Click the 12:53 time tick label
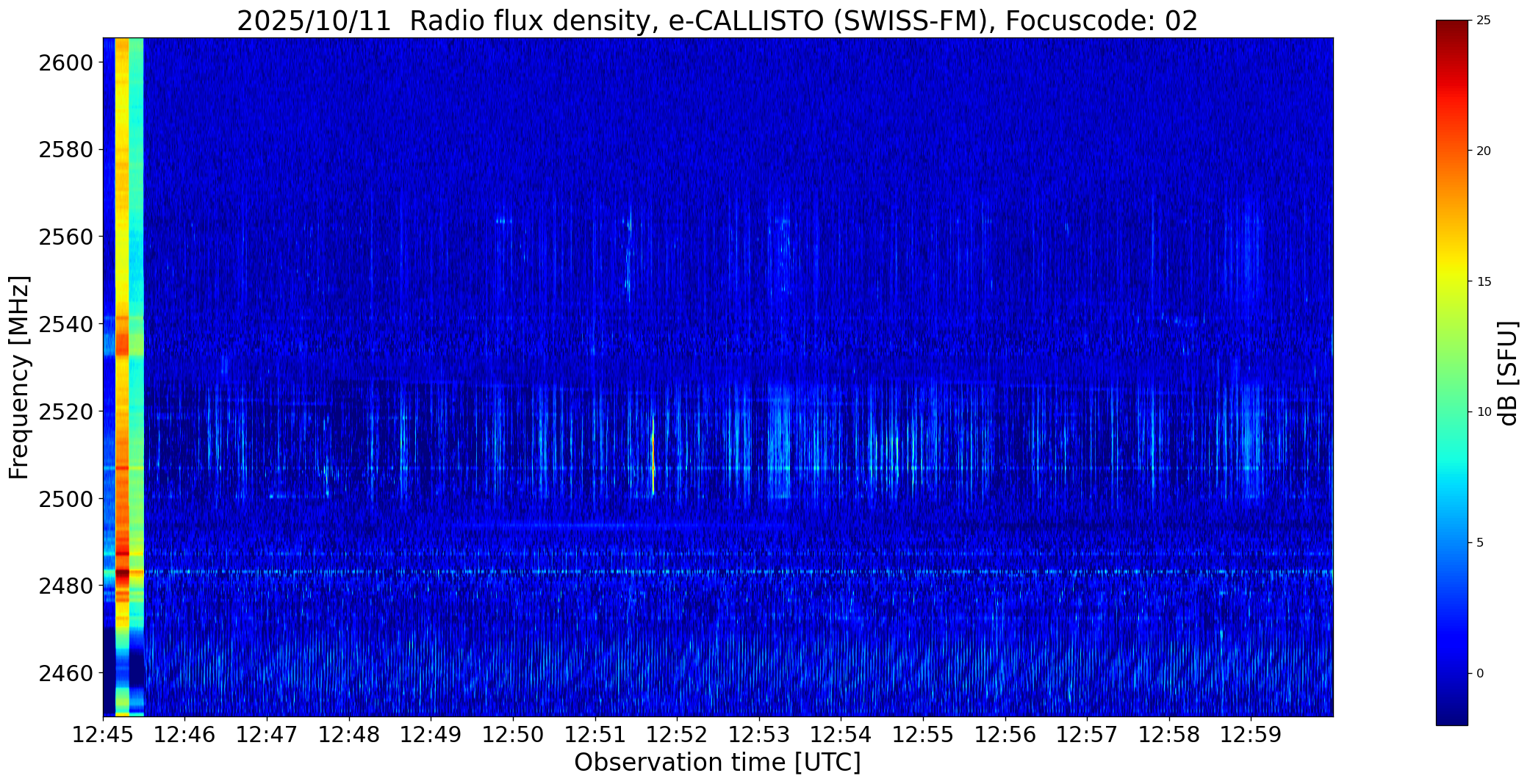Screen dimensions: 1530x784 (759, 735)
